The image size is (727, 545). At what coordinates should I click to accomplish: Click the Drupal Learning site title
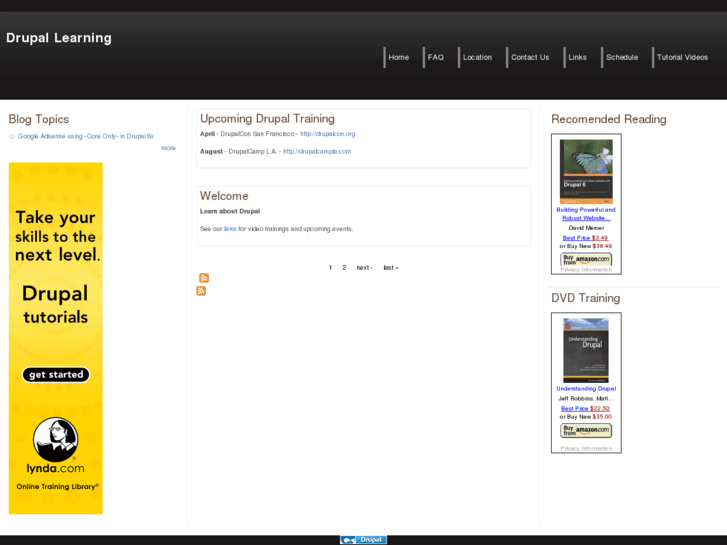click(59, 38)
